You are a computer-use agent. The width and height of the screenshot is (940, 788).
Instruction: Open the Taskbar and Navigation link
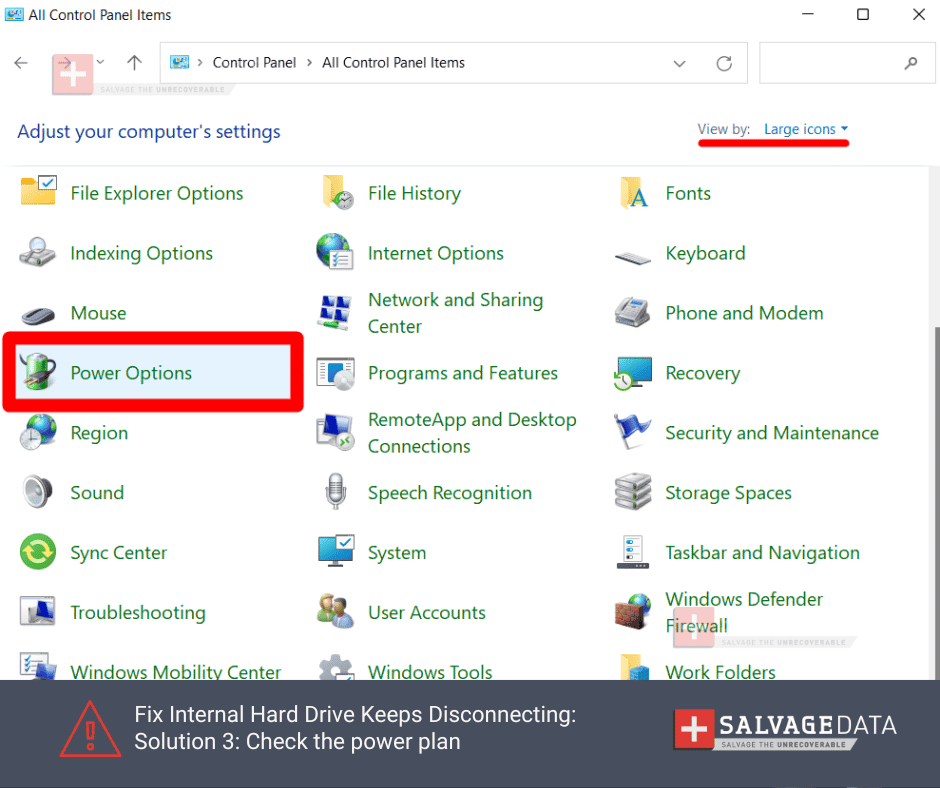click(x=763, y=553)
